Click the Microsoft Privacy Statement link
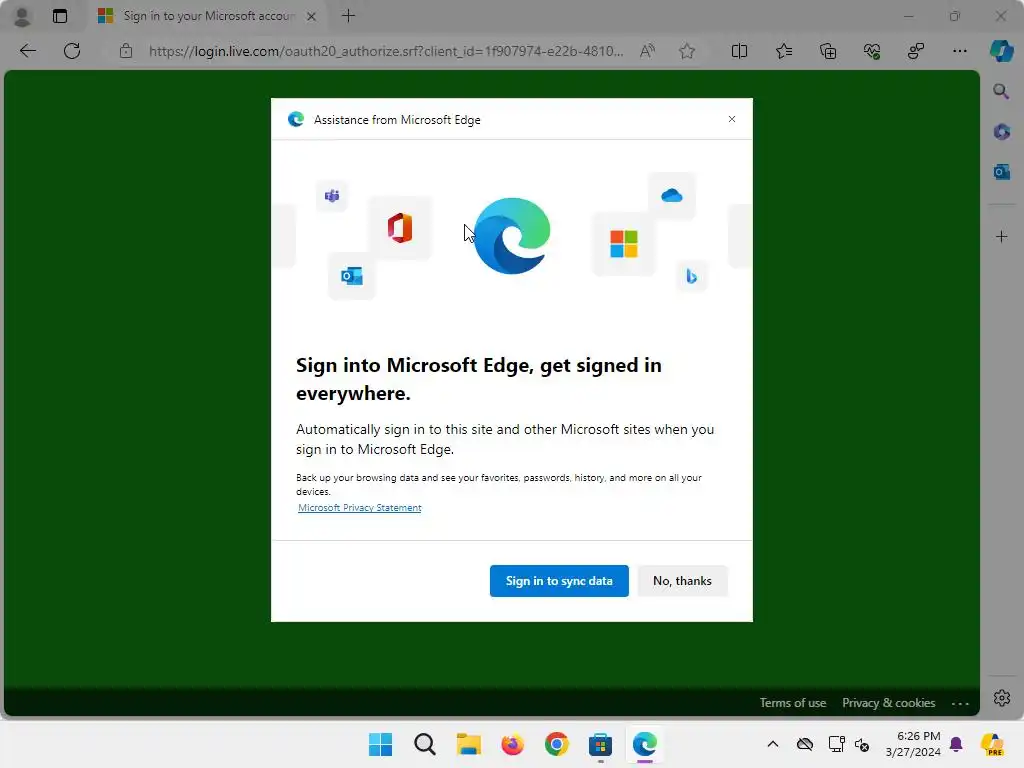 pyautogui.click(x=359, y=507)
